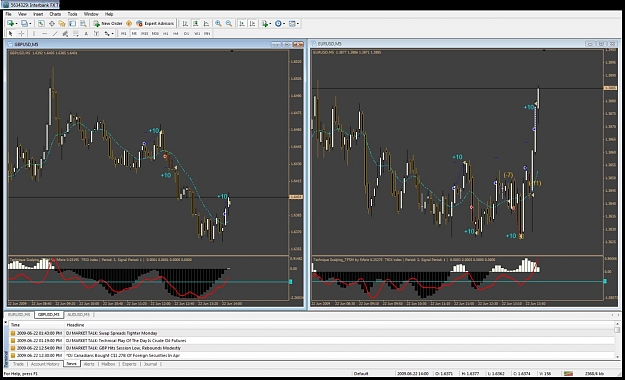The image size is (625, 380).
Task: Switch timeframe to H1
Action: (x=165, y=34)
